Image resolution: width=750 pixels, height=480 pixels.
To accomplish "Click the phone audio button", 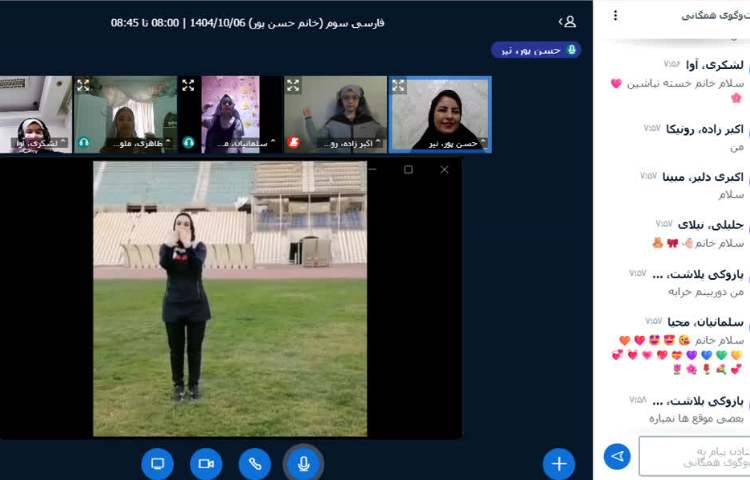I will [255, 463].
